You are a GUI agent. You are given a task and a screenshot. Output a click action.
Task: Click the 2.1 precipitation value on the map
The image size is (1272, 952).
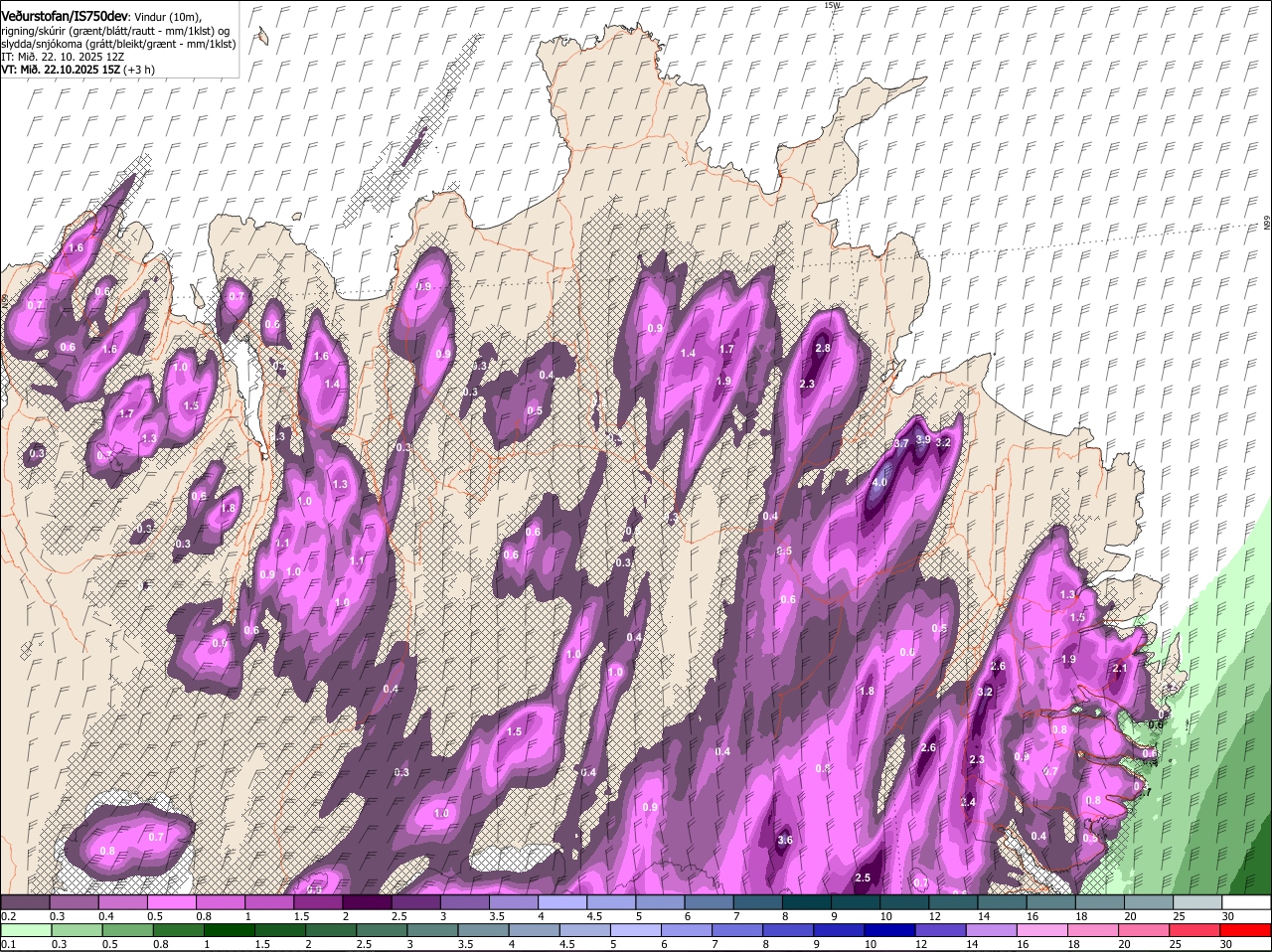tap(1120, 669)
